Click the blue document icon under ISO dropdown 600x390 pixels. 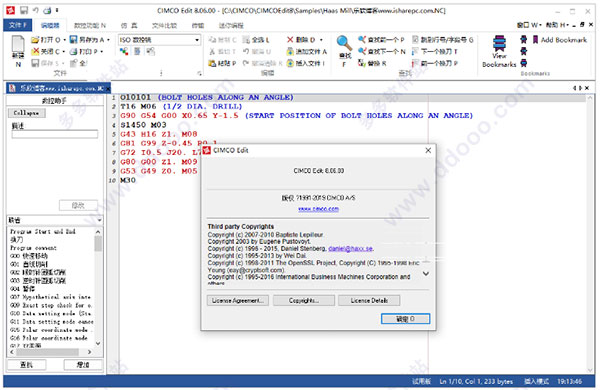coord(137,51)
